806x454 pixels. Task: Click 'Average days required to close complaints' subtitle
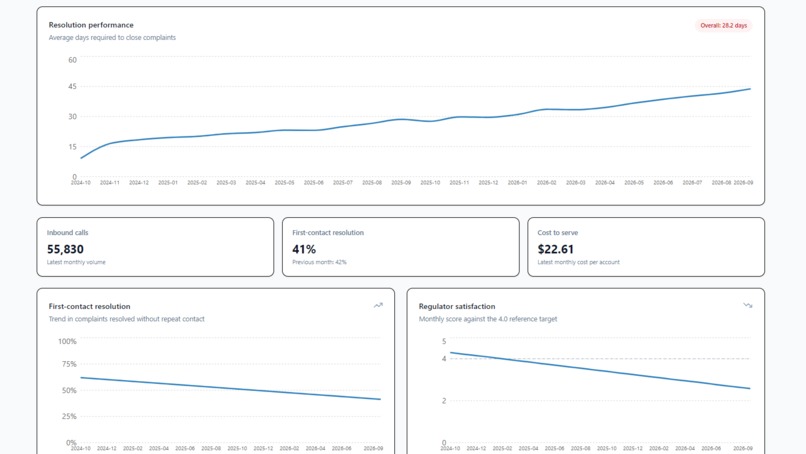click(x=112, y=38)
